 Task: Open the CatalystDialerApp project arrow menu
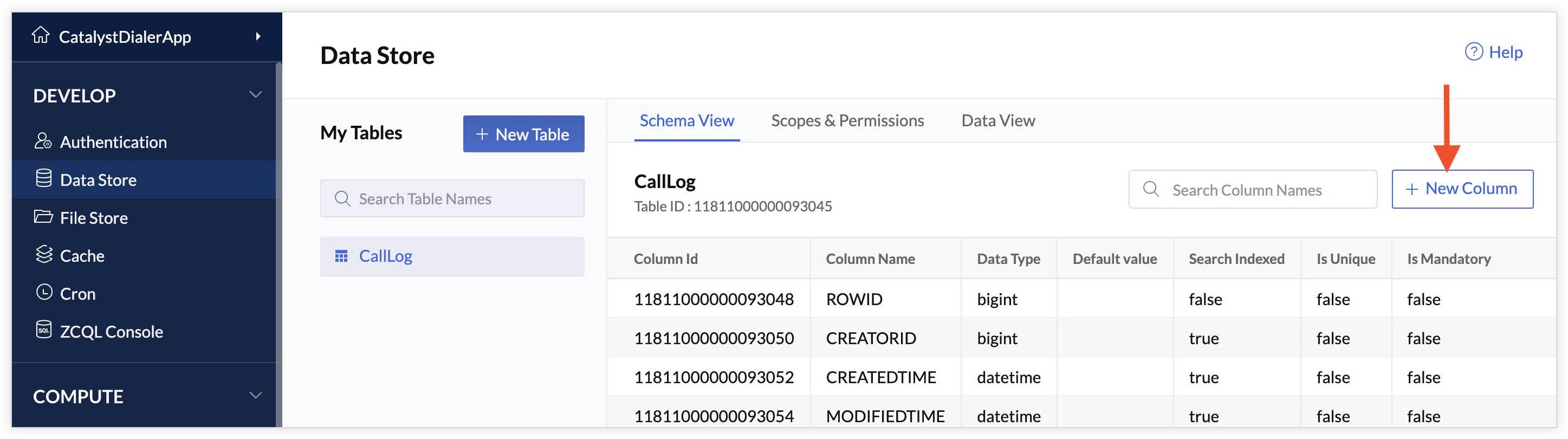258,36
